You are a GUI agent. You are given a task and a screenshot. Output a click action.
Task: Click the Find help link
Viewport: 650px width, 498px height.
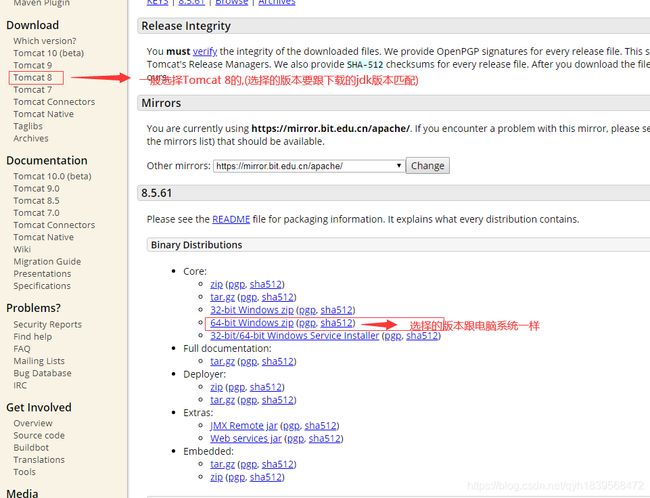click(x=33, y=337)
